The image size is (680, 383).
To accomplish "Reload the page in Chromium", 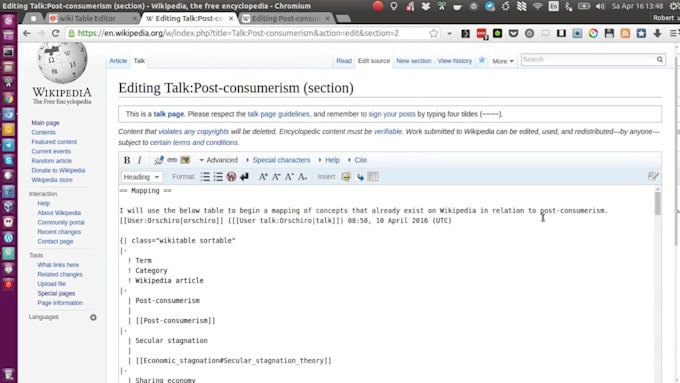I will (x=56, y=33).
